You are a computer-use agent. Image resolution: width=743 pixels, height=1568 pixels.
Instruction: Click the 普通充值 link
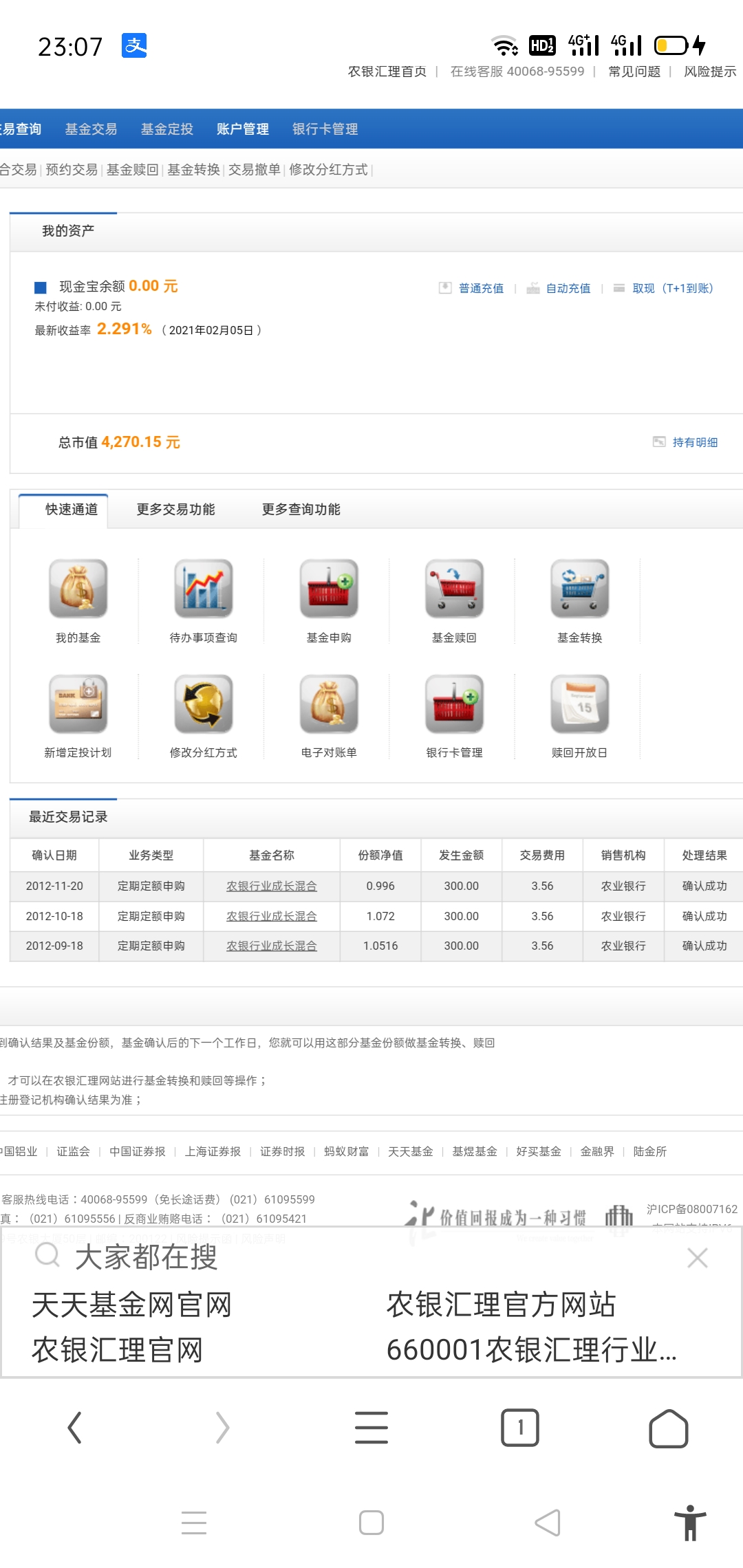point(481,288)
